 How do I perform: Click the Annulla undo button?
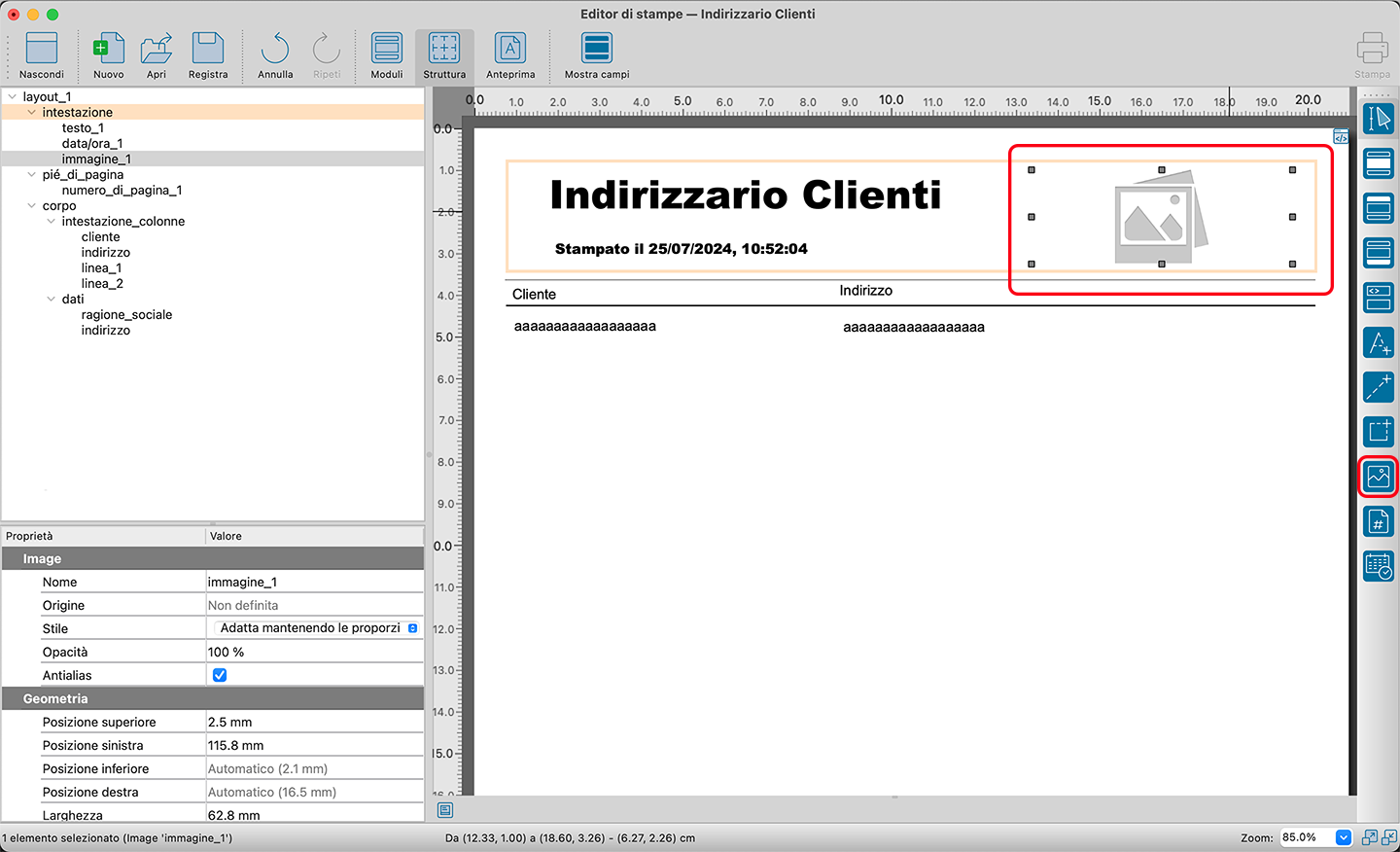click(275, 55)
